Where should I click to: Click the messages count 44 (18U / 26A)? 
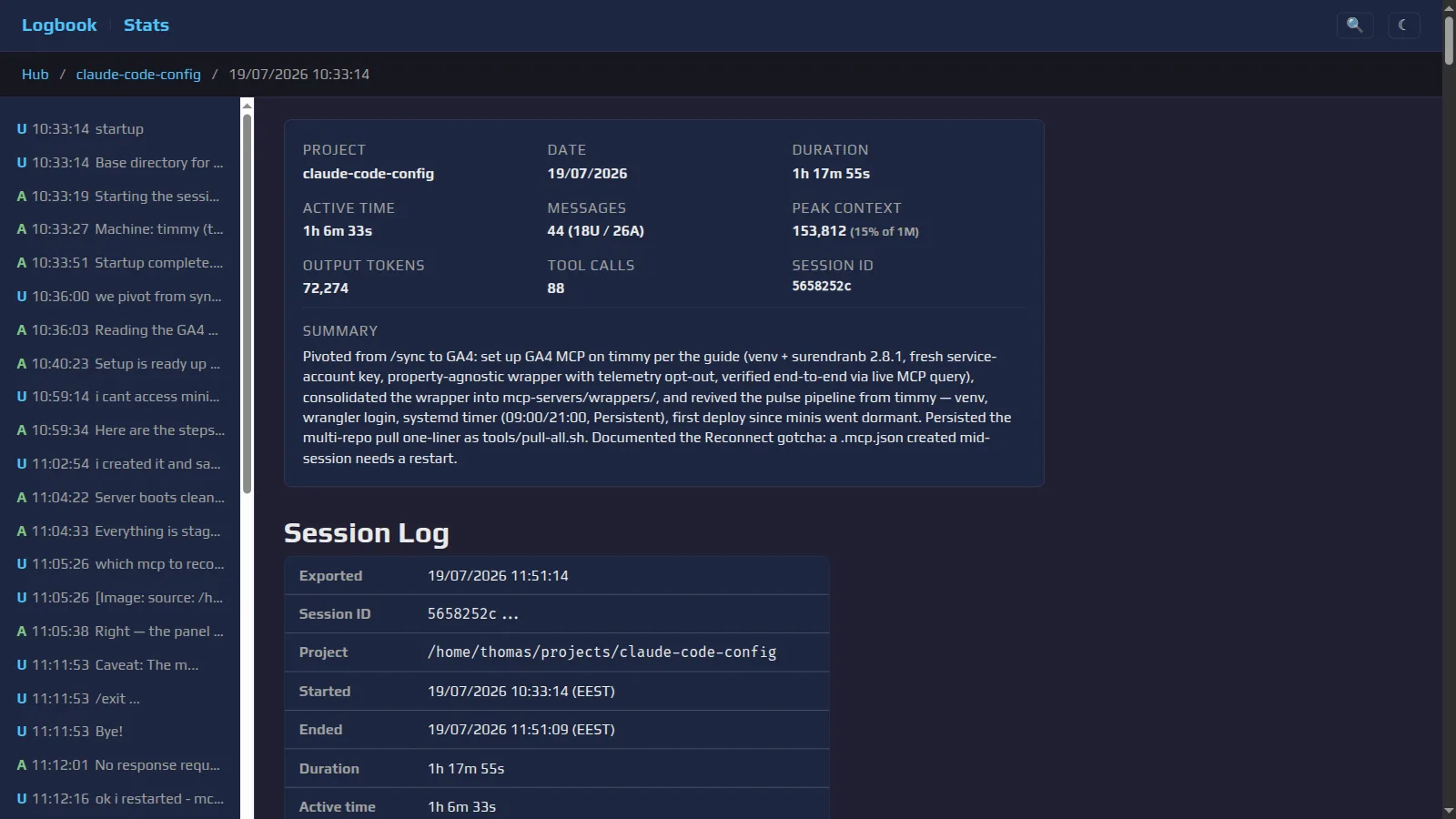[x=595, y=231]
